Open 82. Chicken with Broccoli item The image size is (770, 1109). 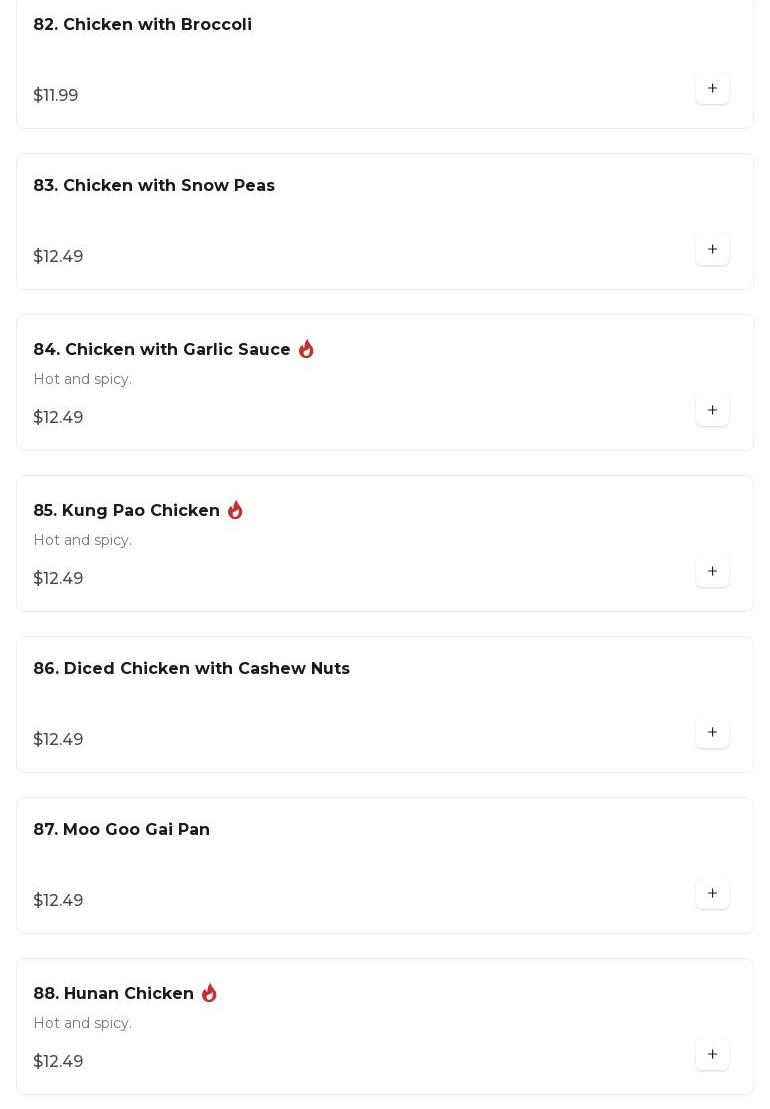(143, 24)
